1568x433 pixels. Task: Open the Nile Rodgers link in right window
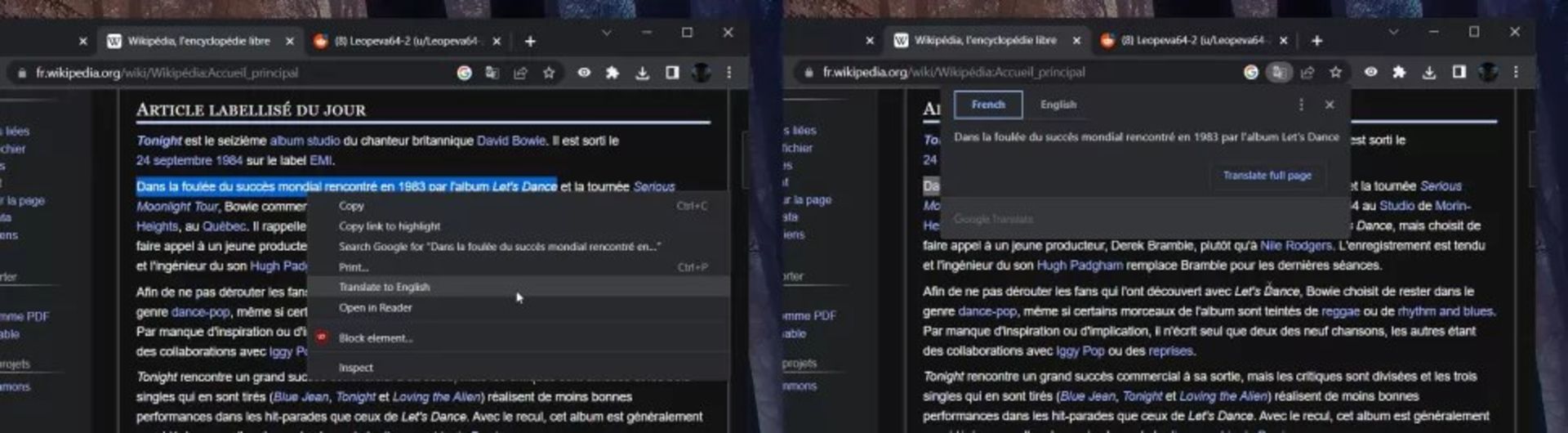1296,245
